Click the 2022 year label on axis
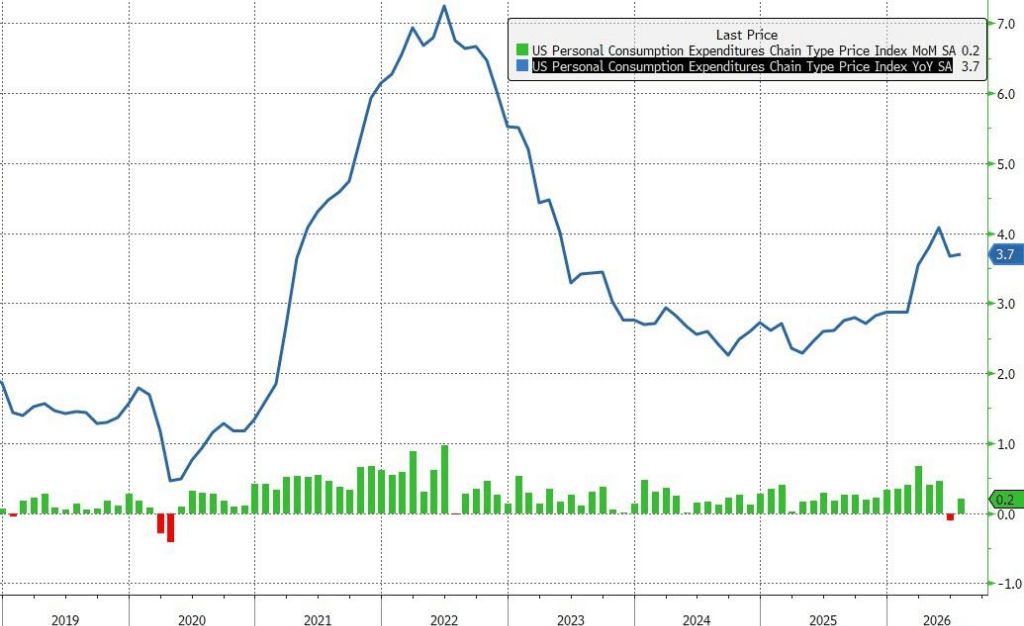This screenshot has height=626, width=1024. [x=444, y=619]
